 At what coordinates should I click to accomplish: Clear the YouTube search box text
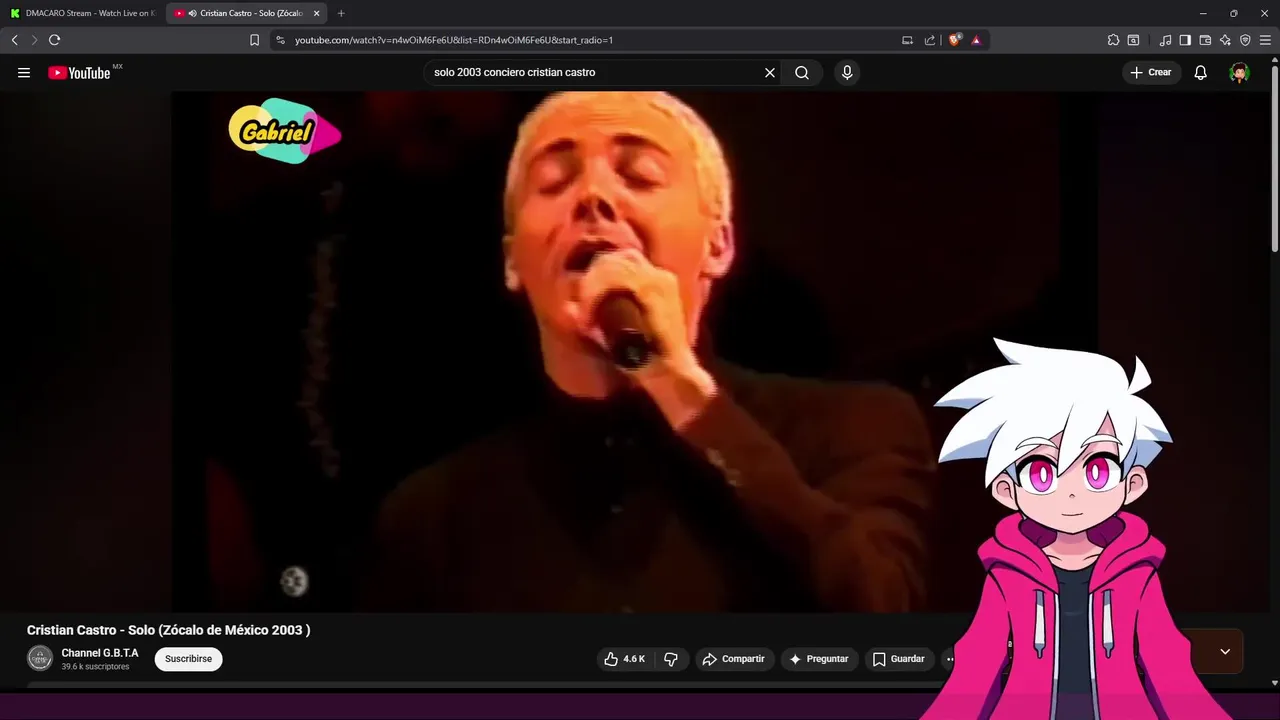tap(770, 72)
